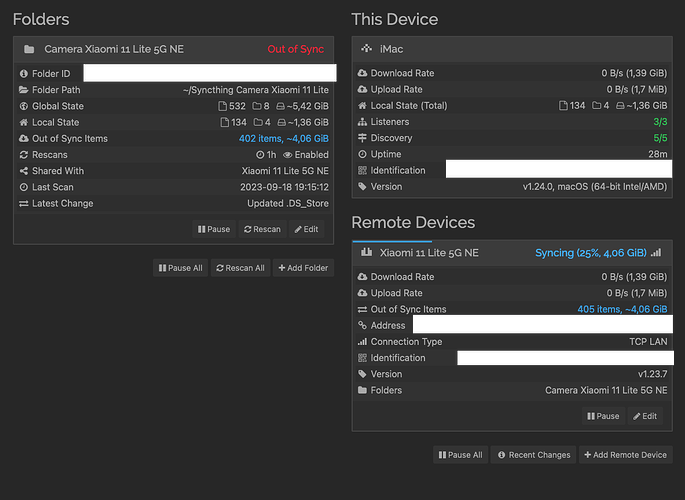Click version text v1.24.0, macOS (64-bit Intel/AMD)
685x500 pixels.
coord(595,186)
